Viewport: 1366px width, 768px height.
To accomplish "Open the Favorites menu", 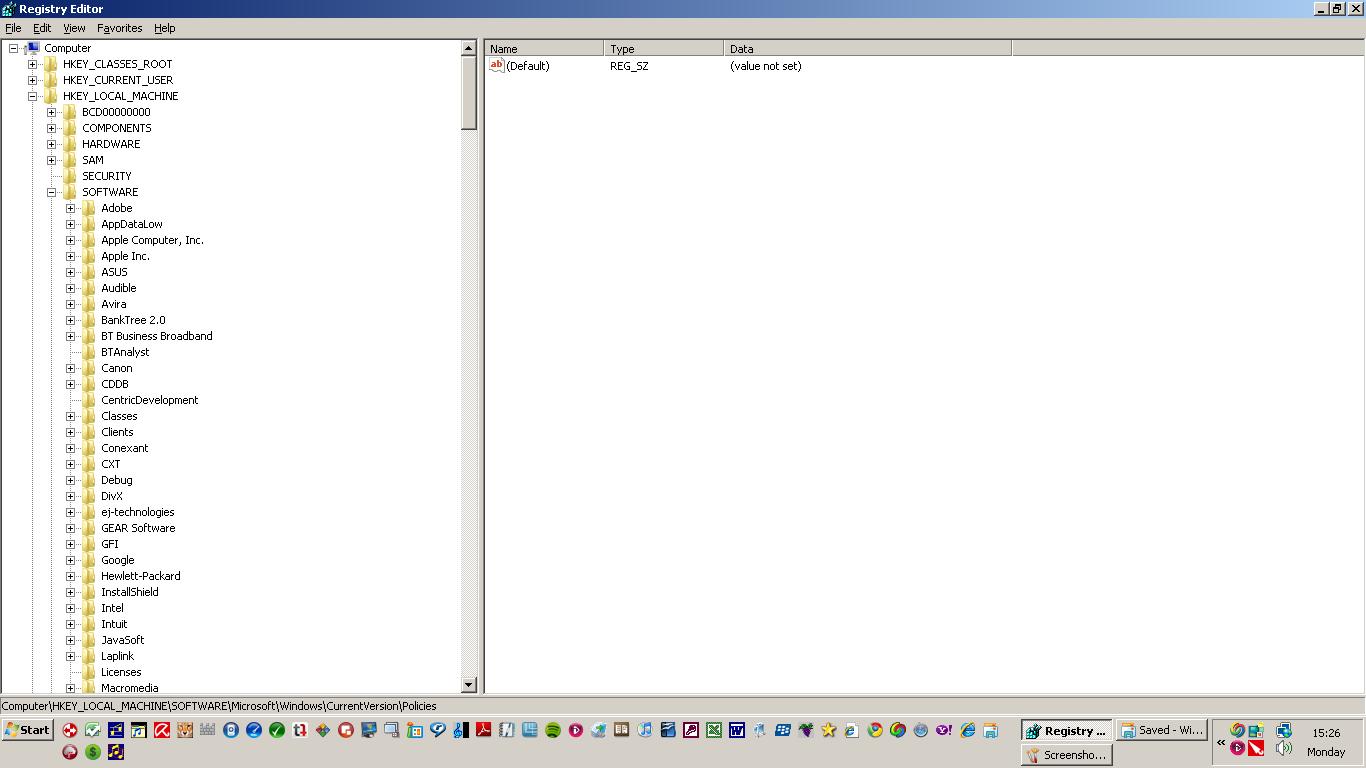I will [119, 28].
